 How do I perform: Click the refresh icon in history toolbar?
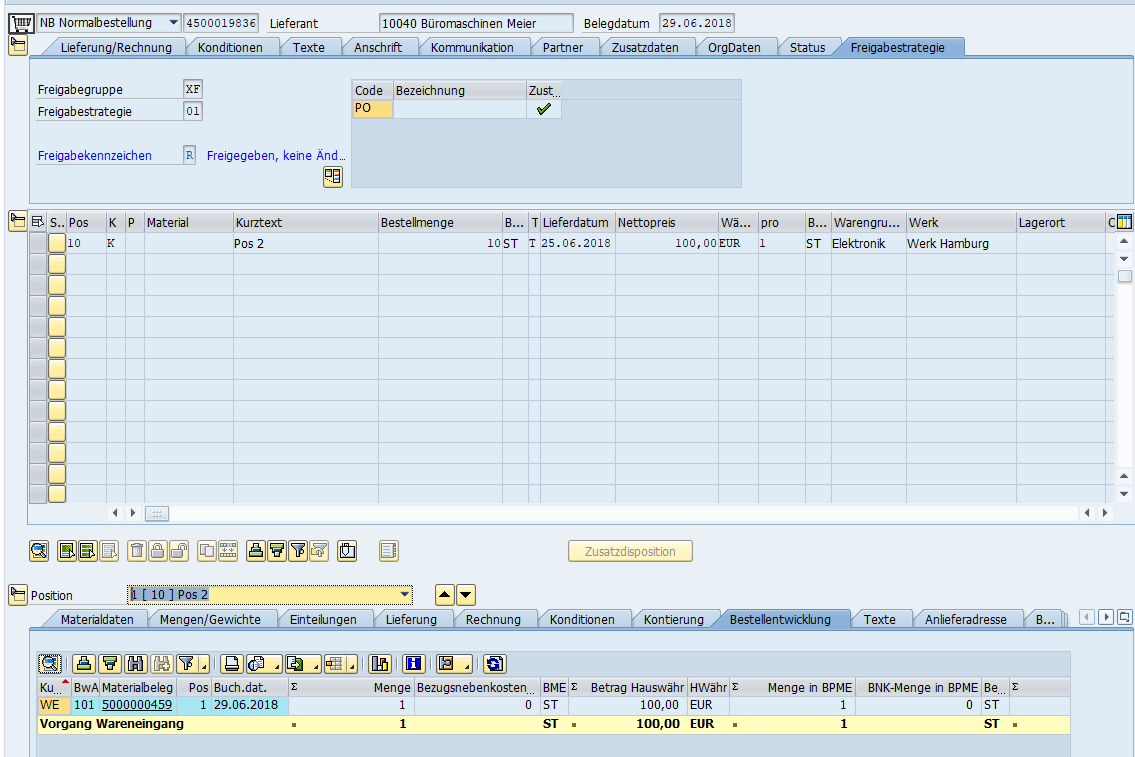point(495,663)
